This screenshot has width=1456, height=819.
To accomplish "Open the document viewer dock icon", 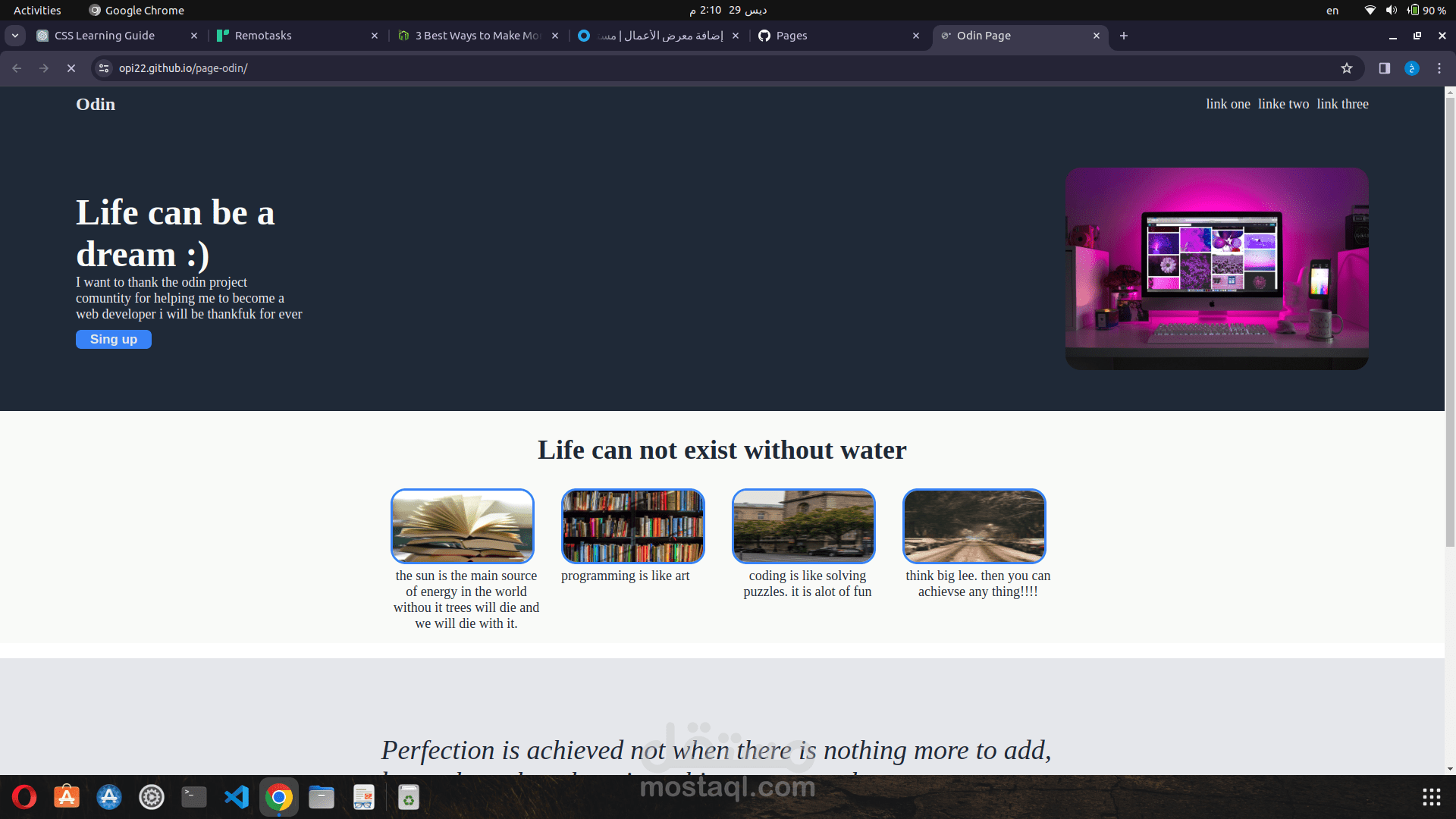I will point(364,797).
